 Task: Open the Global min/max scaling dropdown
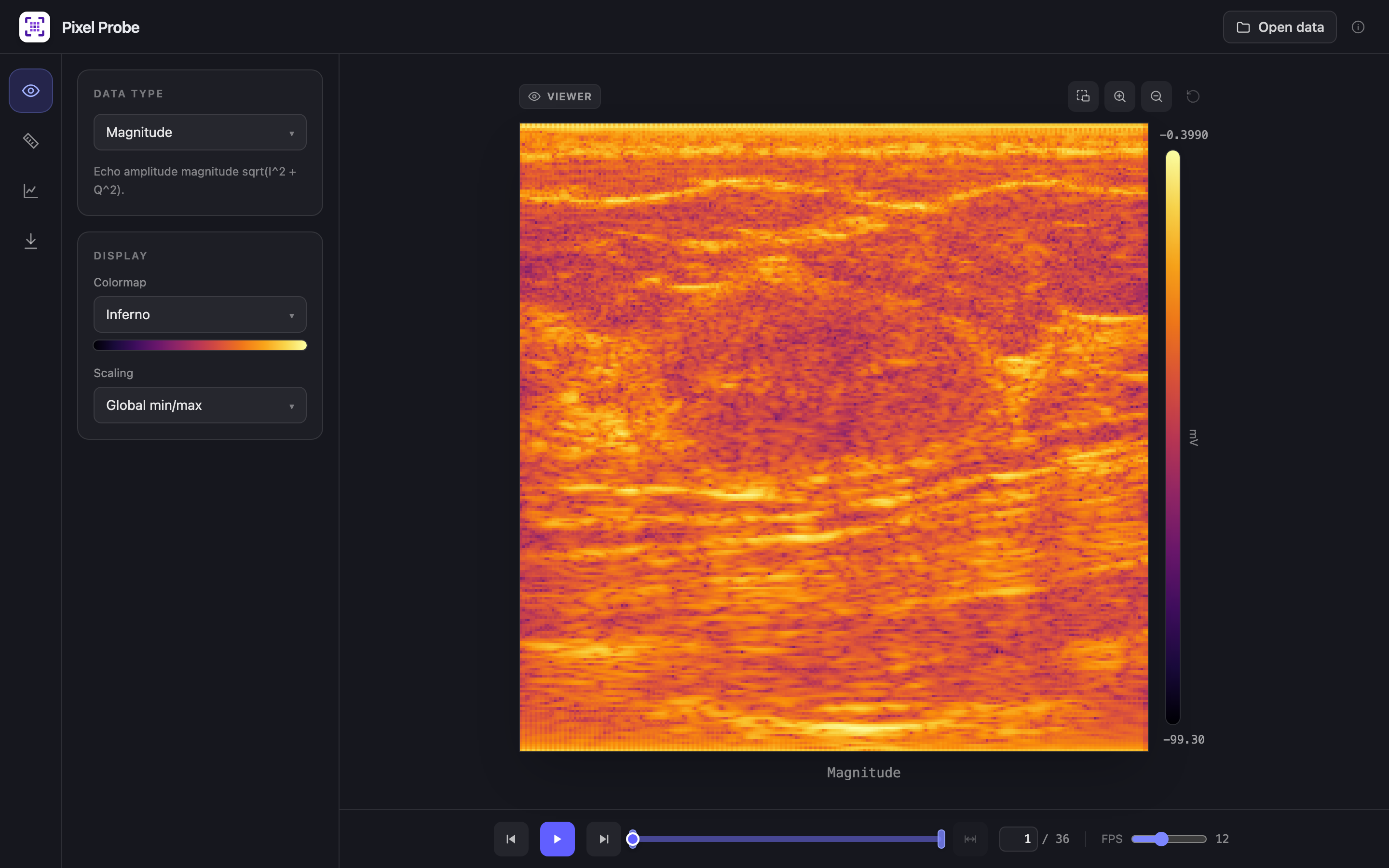click(200, 405)
